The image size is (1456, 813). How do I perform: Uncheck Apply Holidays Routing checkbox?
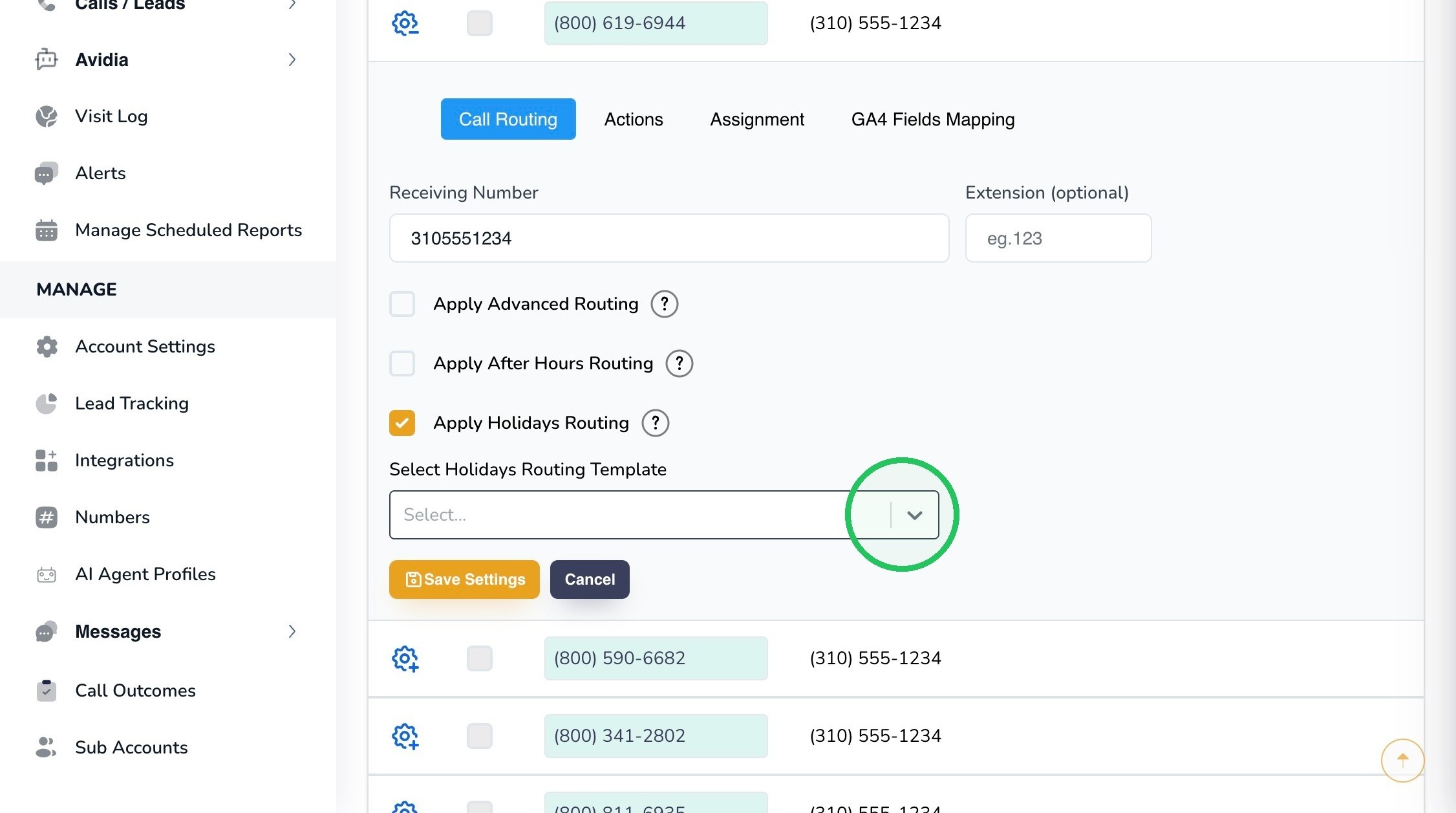pyautogui.click(x=402, y=423)
